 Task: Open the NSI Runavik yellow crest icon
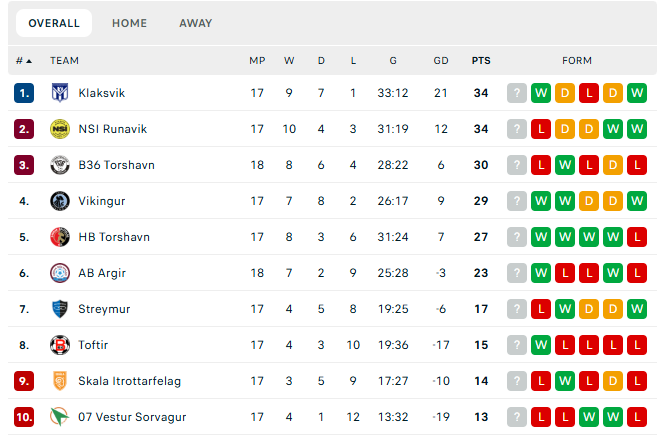(60, 129)
